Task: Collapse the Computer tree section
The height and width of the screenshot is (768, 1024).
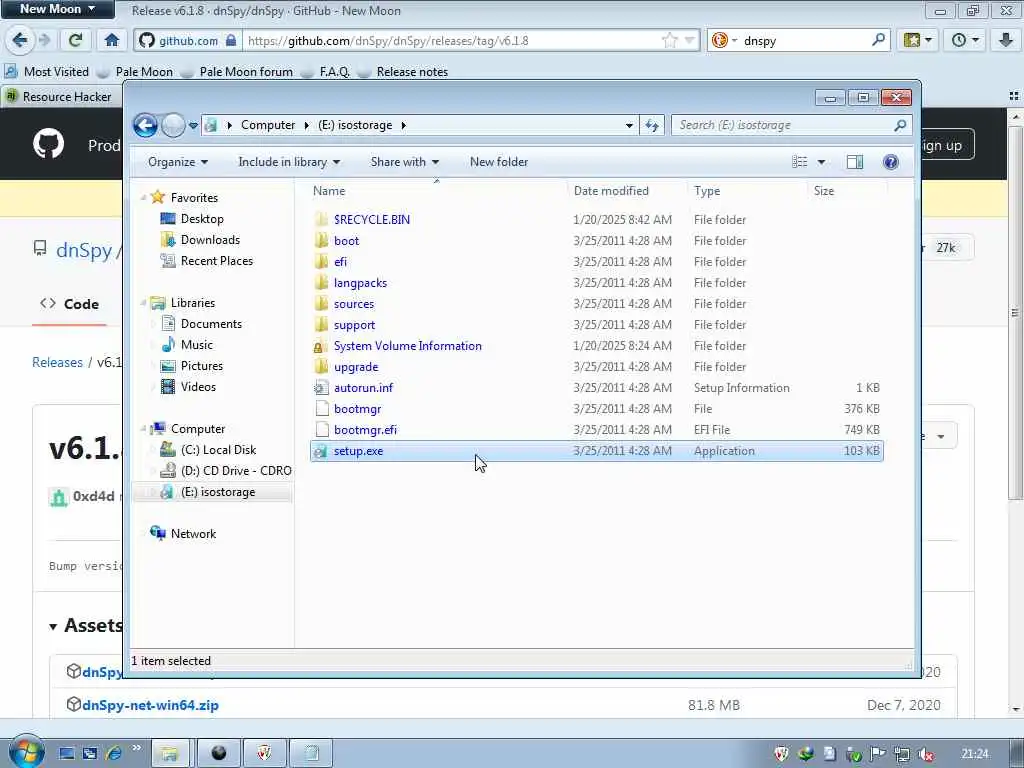Action: coord(144,428)
